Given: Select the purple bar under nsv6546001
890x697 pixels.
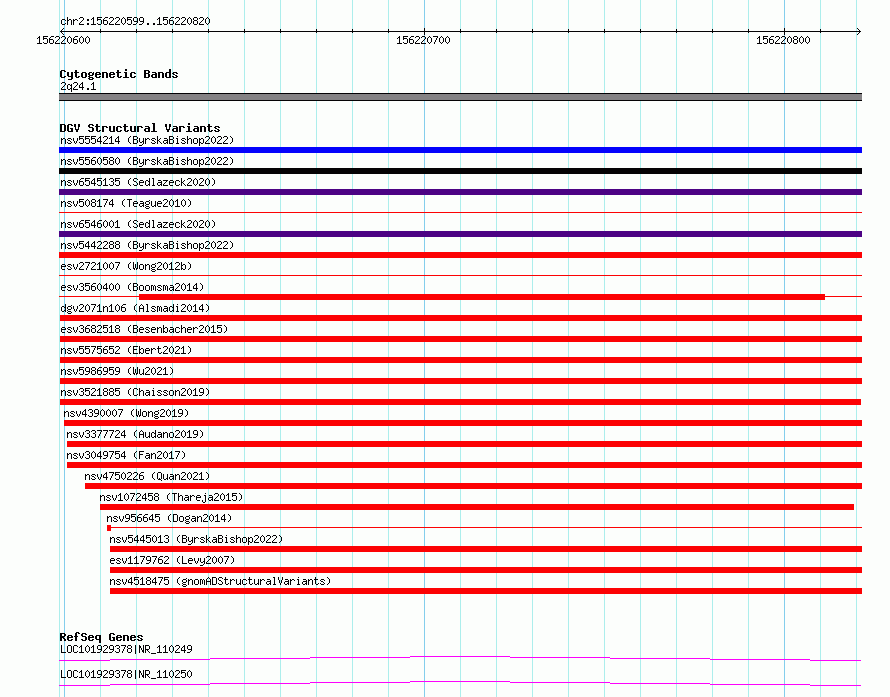Looking at the screenshot, I should pyautogui.click(x=460, y=234).
